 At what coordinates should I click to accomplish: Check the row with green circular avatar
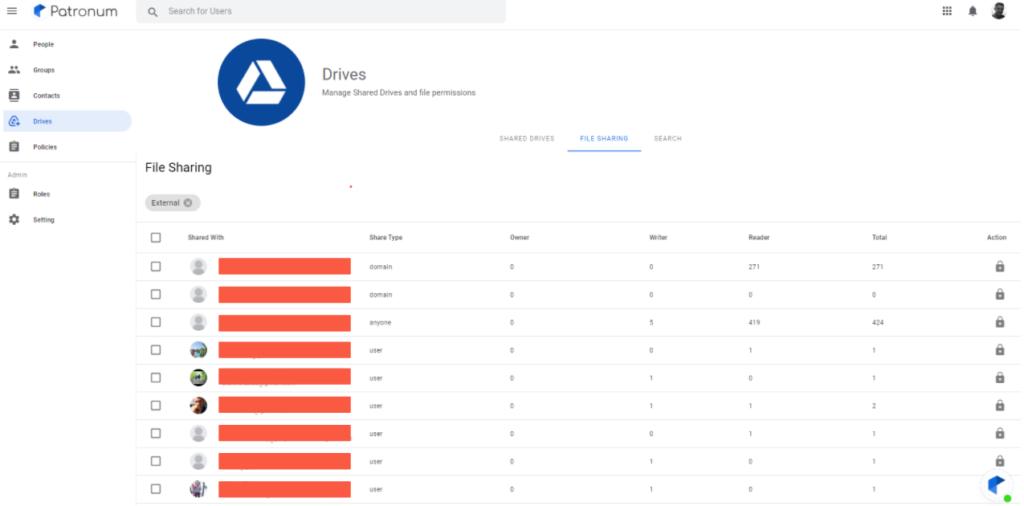155,378
